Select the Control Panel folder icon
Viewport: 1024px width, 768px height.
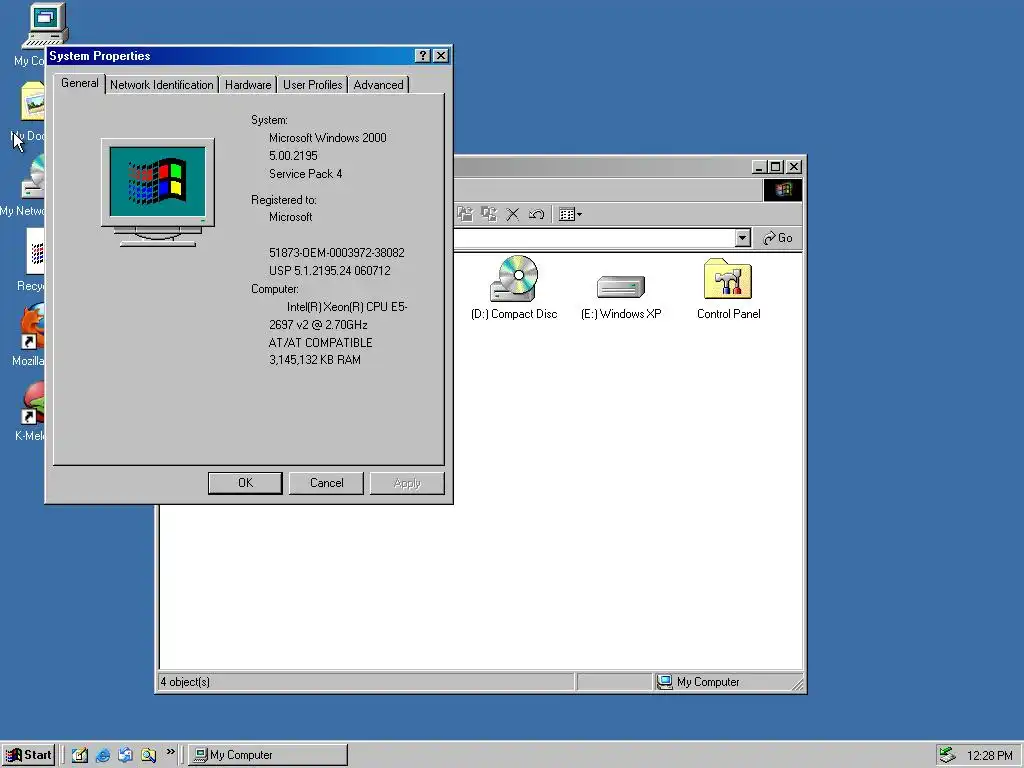click(x=728, y=289)
